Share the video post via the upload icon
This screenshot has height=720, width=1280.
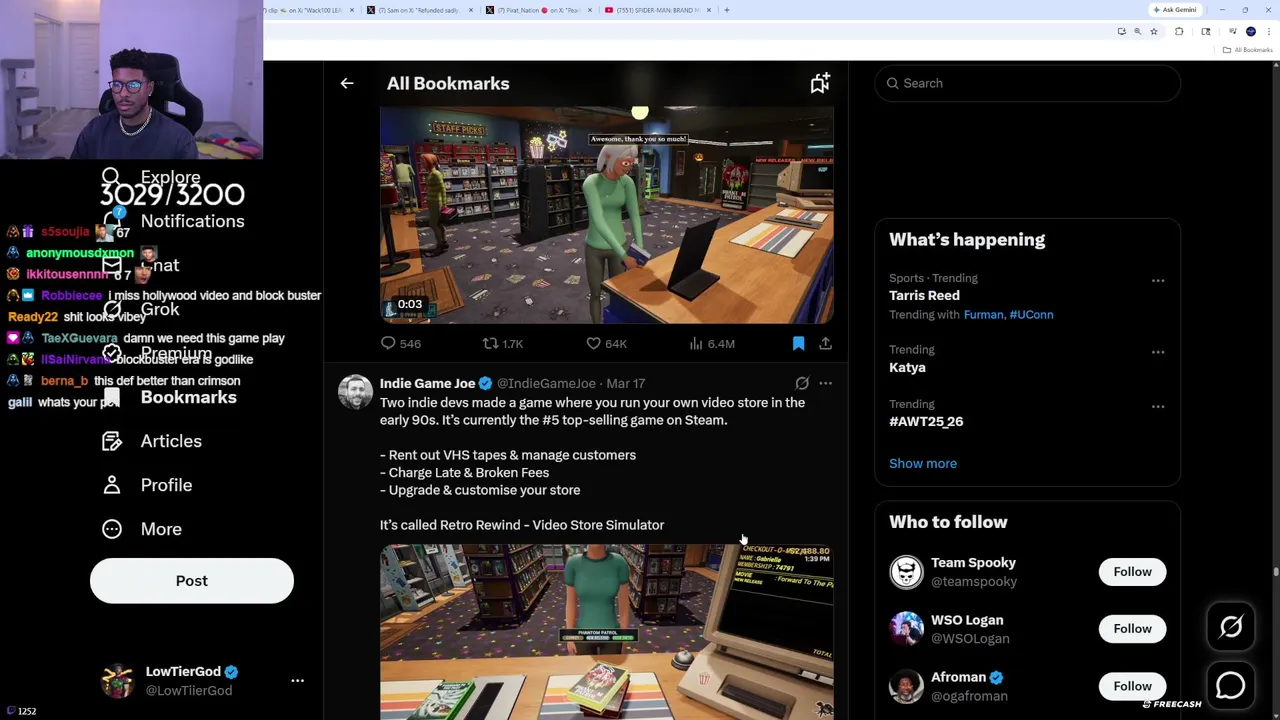(825, 344)
